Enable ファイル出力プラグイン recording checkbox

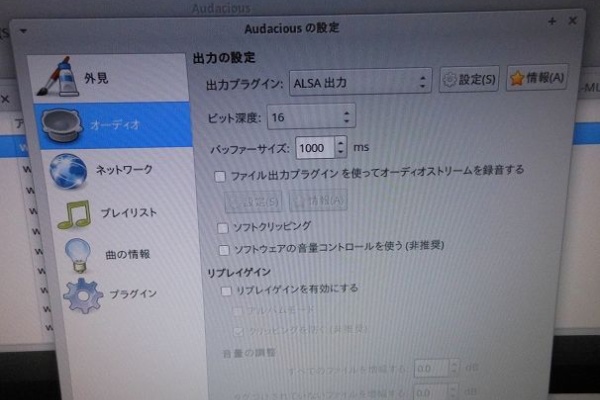click(x=220, y=176)
